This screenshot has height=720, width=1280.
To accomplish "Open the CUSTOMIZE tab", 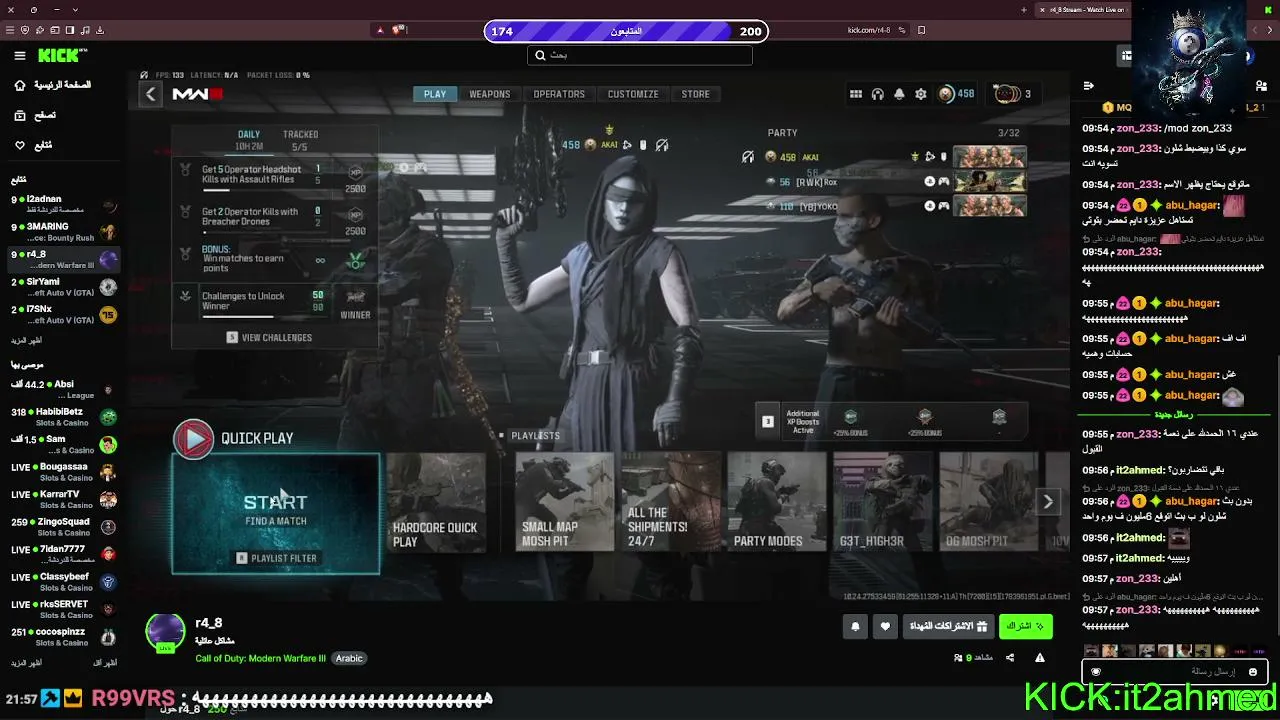I will 633,94.
